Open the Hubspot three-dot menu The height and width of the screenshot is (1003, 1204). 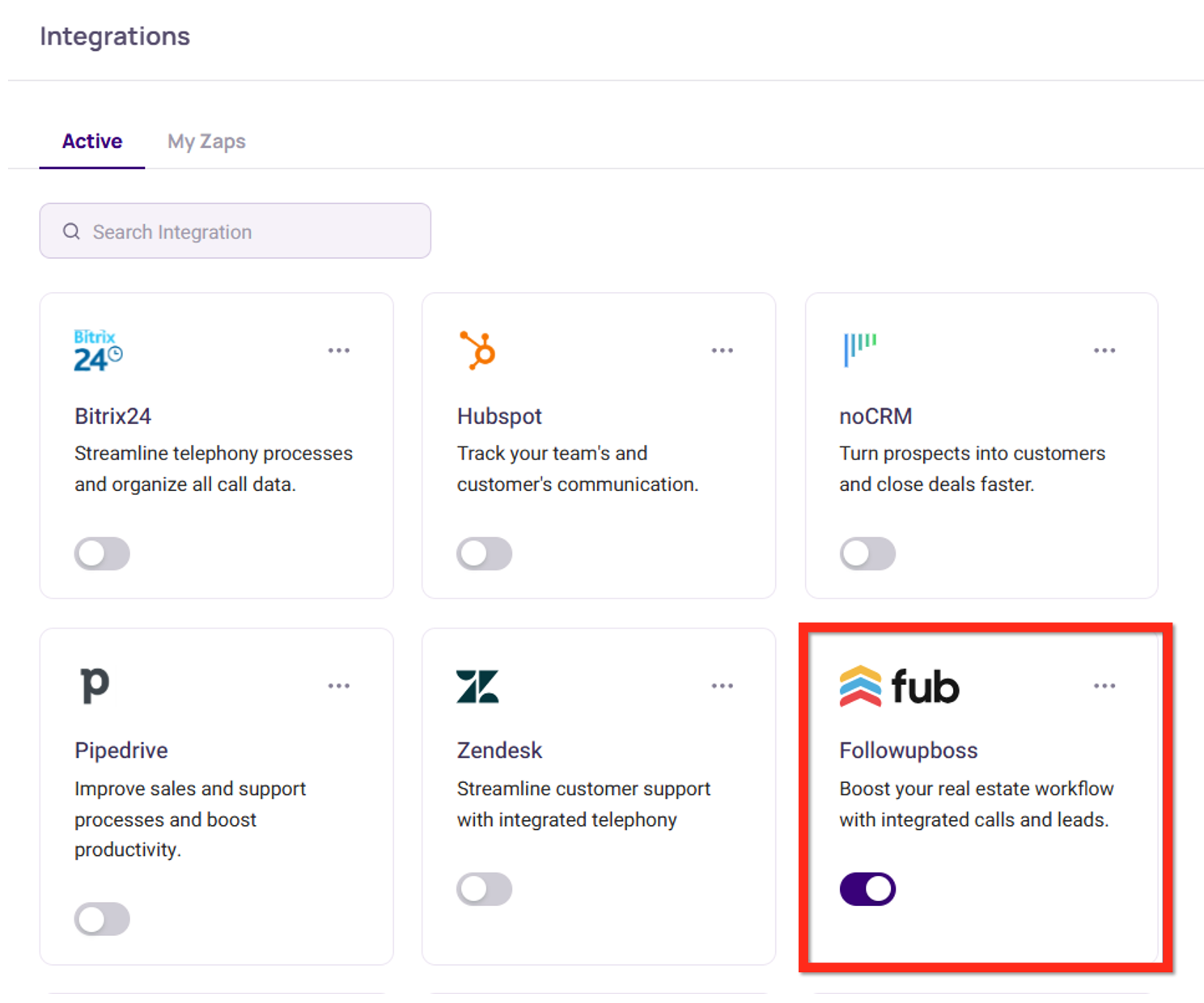pos(723,350)
